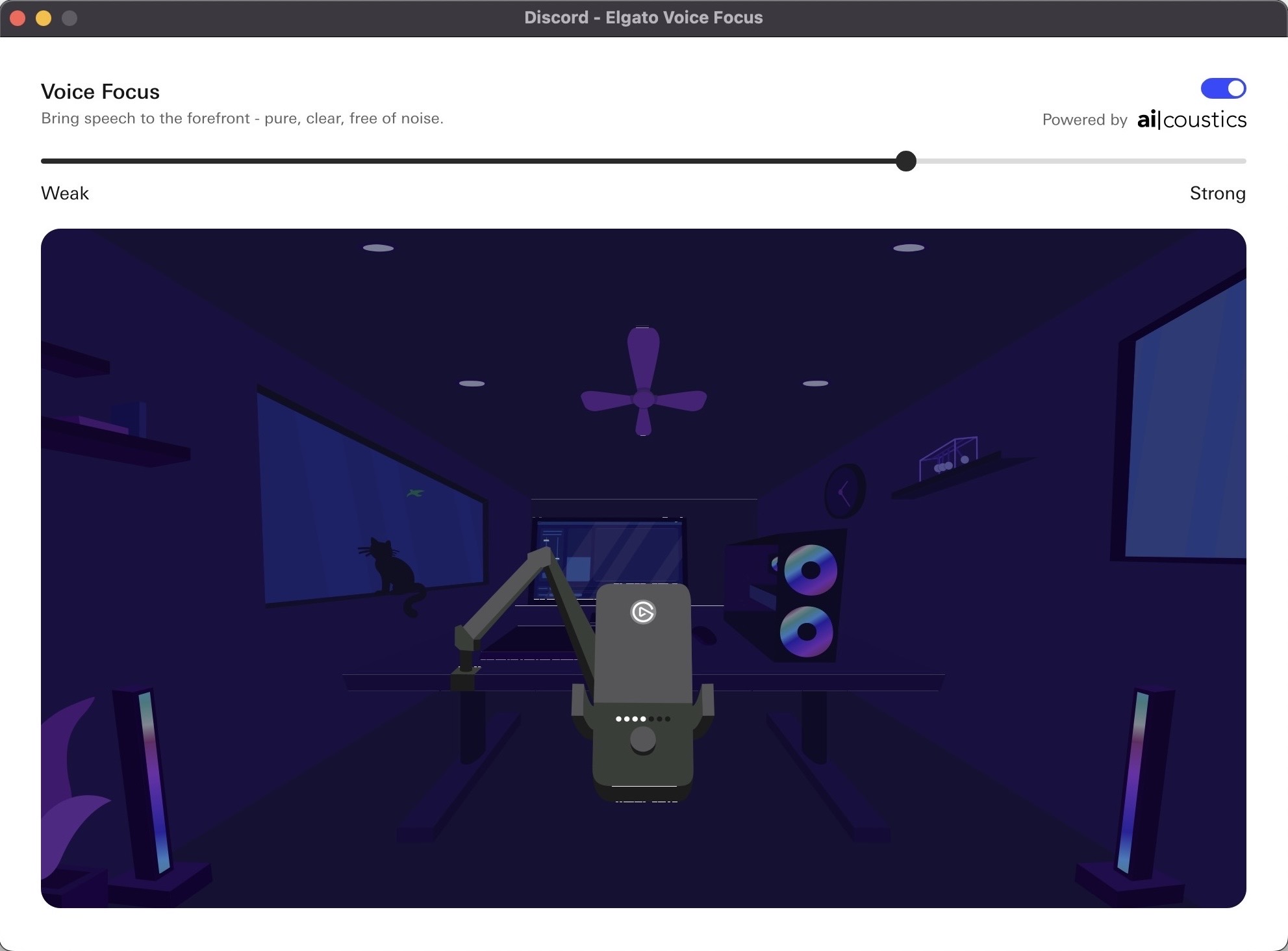Minimize the window with the yellow button

[44, 18]
